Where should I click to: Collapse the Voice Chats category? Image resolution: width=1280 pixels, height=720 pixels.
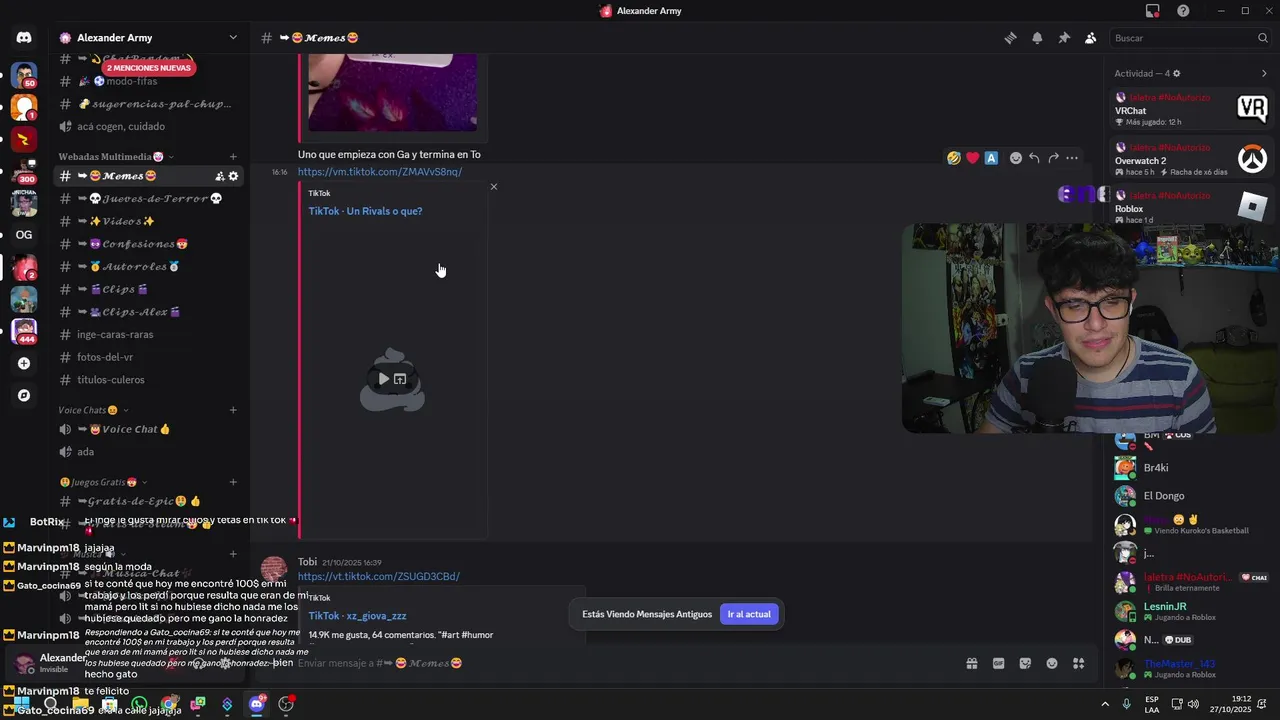tap(93, 410)
